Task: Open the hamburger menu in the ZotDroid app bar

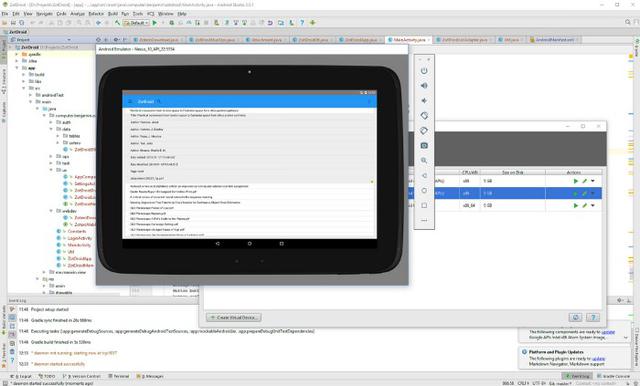Action: tap(130, 101)
